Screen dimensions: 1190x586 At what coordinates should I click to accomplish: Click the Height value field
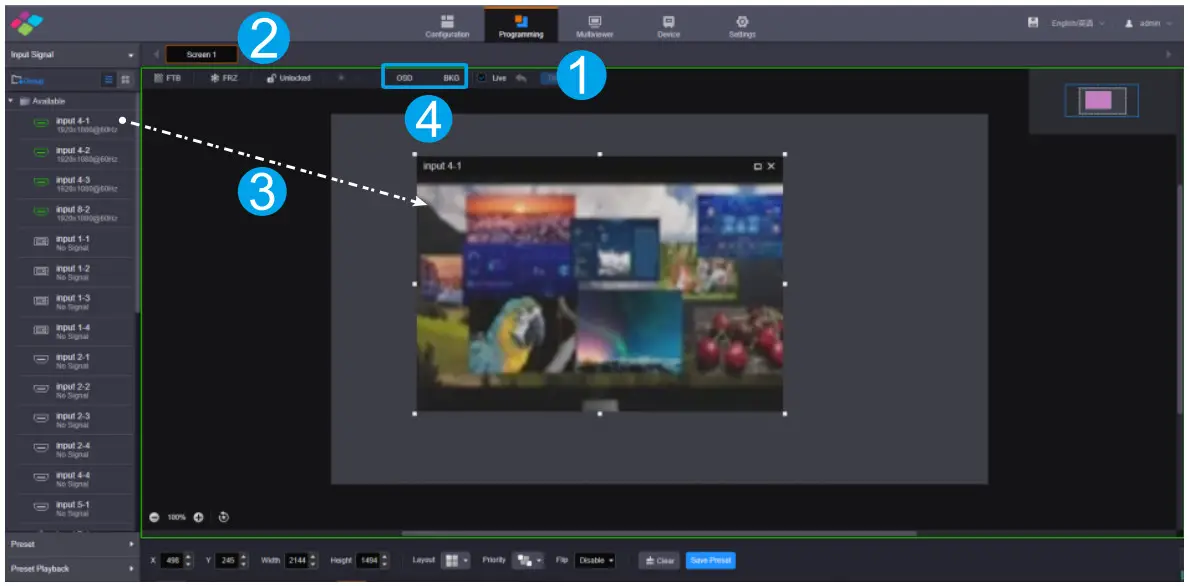367,561
